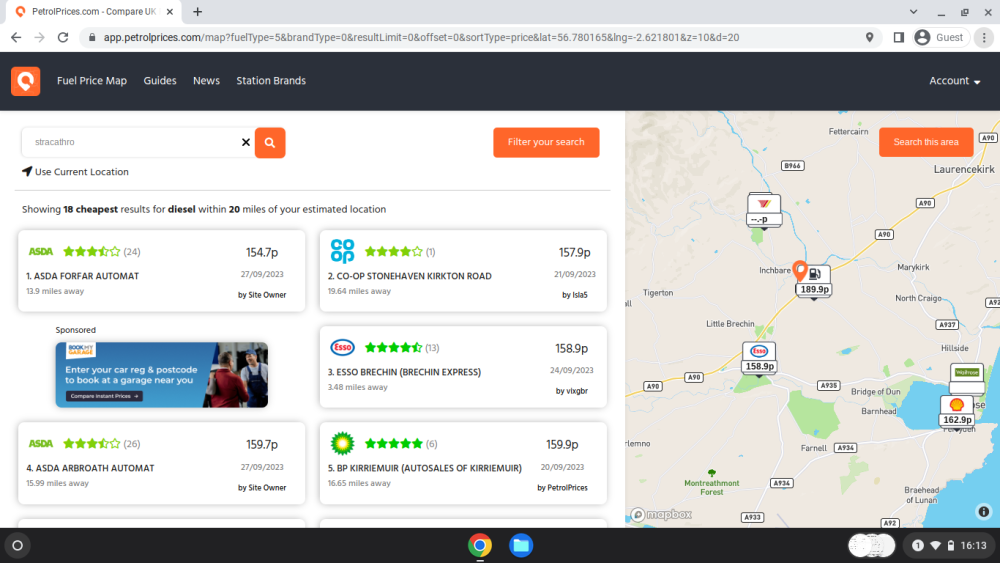
Task: Click the 154.7p price on ASDA Forfar
Action: pyautogui.click(x=262, y=252)
